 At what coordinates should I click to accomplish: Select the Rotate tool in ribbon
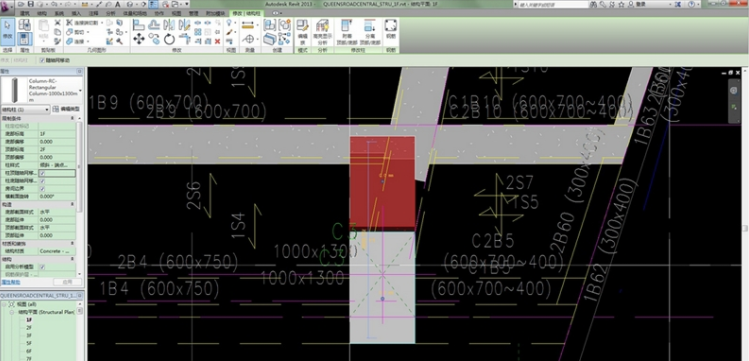coord(169,39)
